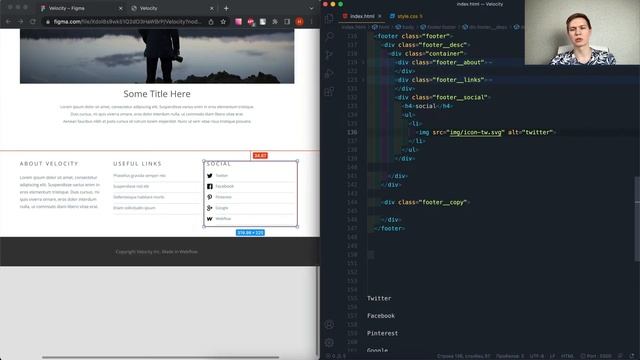
Task: Click the Pinterest icon in Figma design
Action: (x=209, y=197)
